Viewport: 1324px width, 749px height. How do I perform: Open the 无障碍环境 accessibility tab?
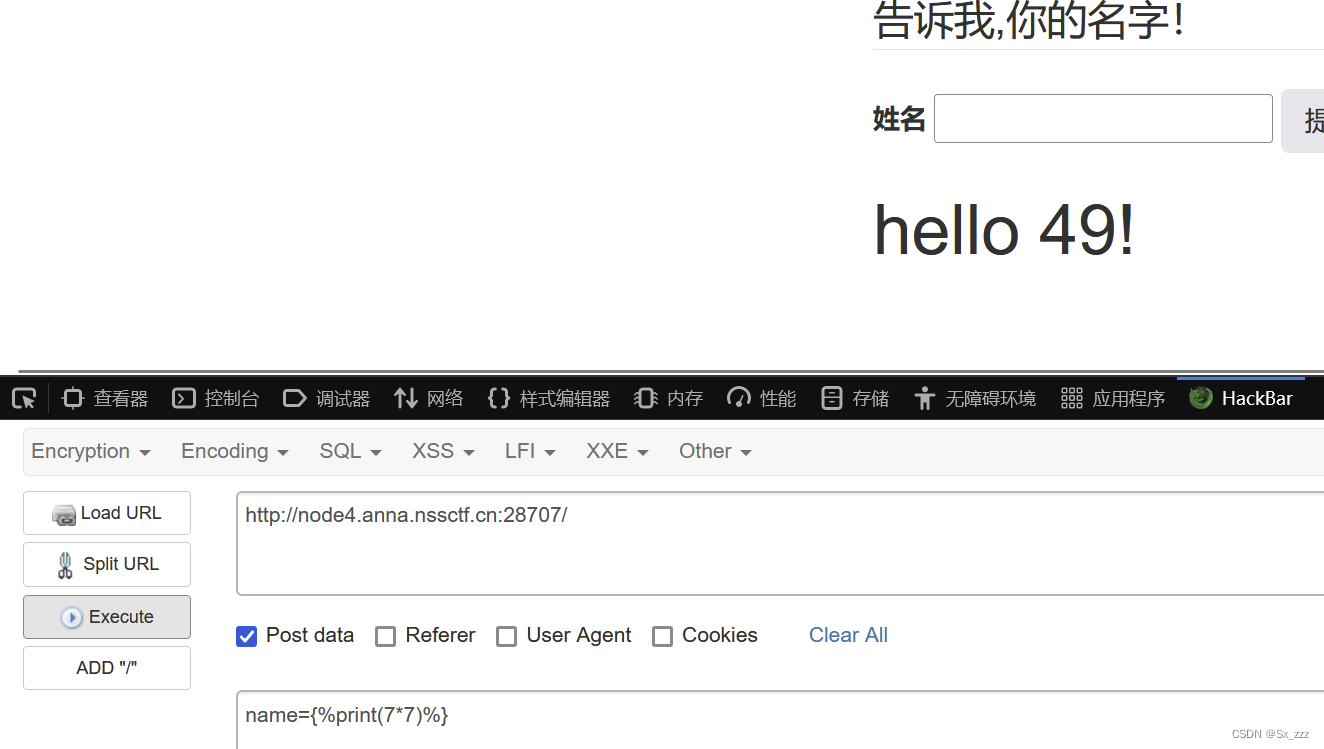(974, 398)
